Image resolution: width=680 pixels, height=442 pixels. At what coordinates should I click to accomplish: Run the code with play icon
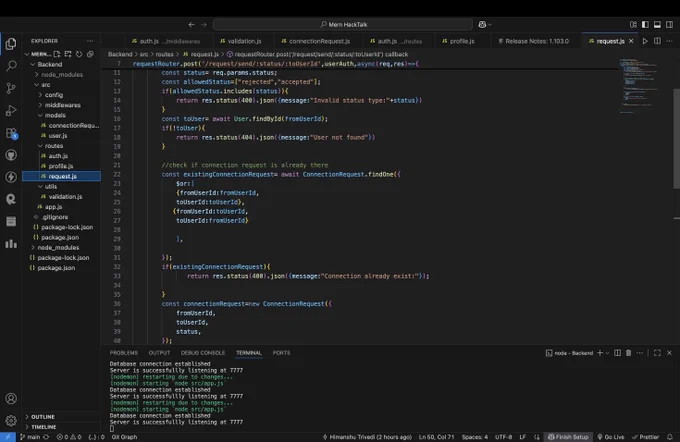coord(645,41)
